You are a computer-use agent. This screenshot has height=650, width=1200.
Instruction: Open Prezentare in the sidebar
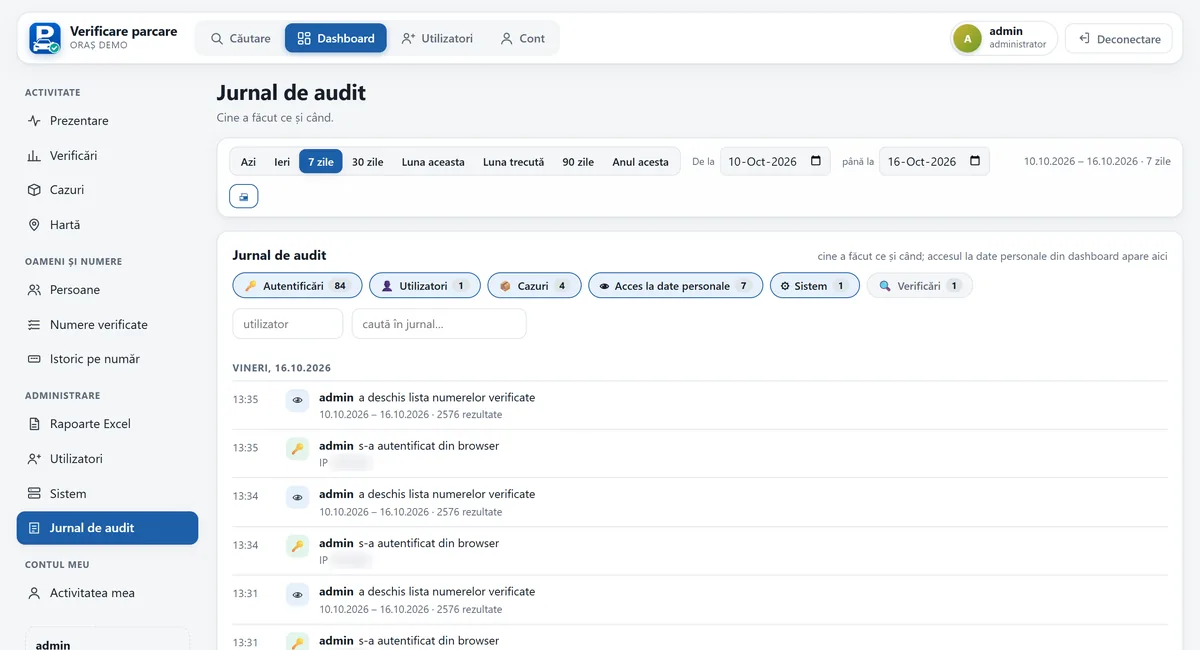click(107, 121)
